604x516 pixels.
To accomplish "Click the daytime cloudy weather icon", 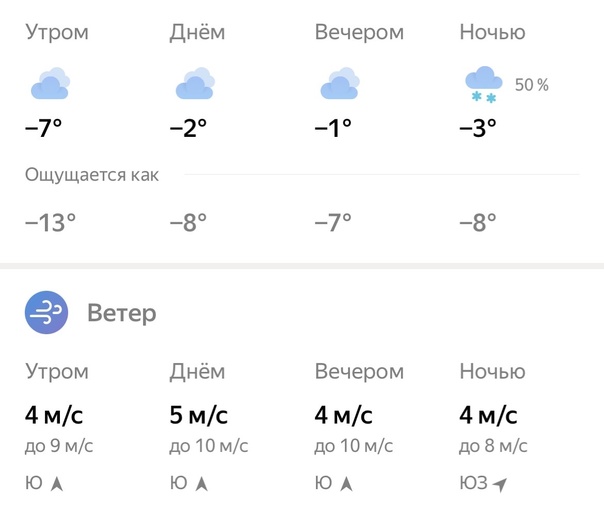I will (196, 84).
